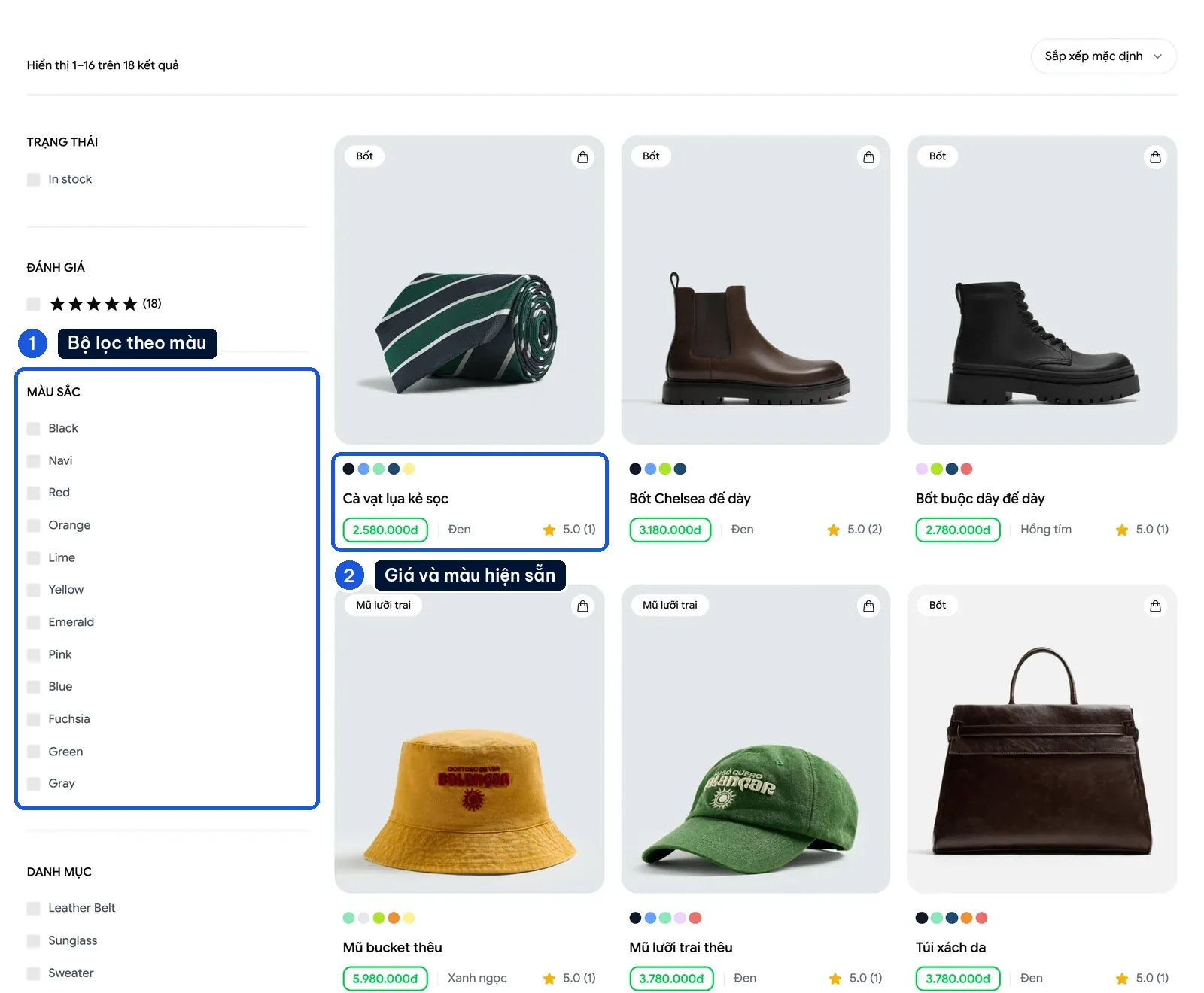Click the Bốt tag on the tie card

click(x=365, y=156)
